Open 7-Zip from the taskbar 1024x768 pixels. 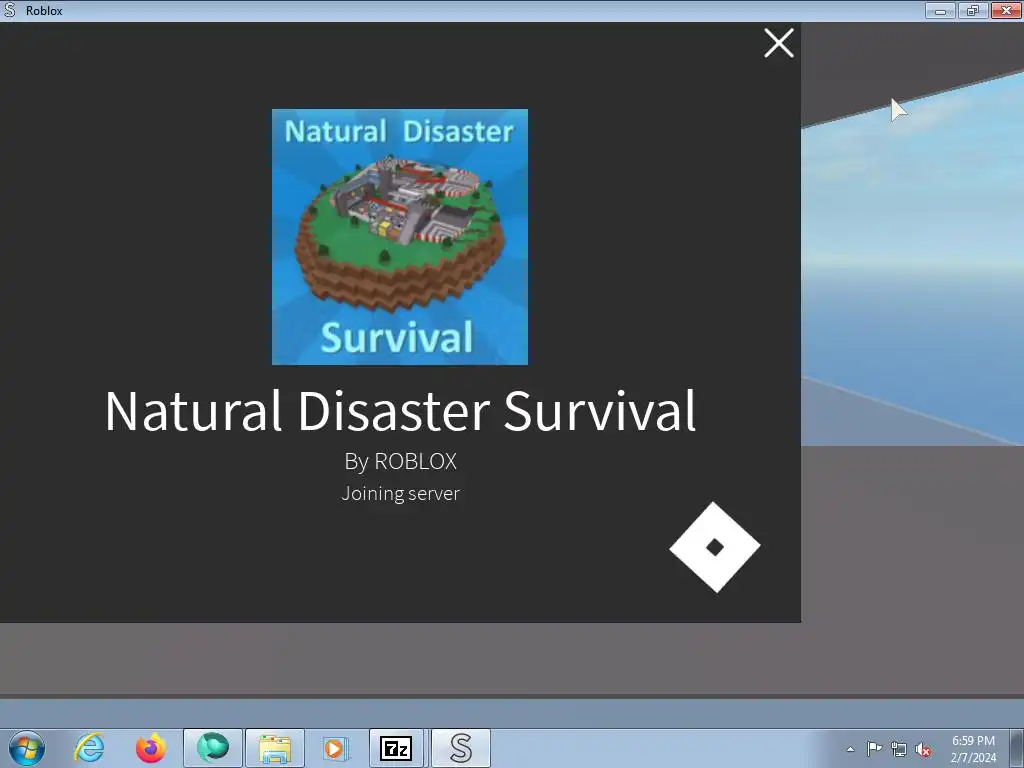click(396, 748)
